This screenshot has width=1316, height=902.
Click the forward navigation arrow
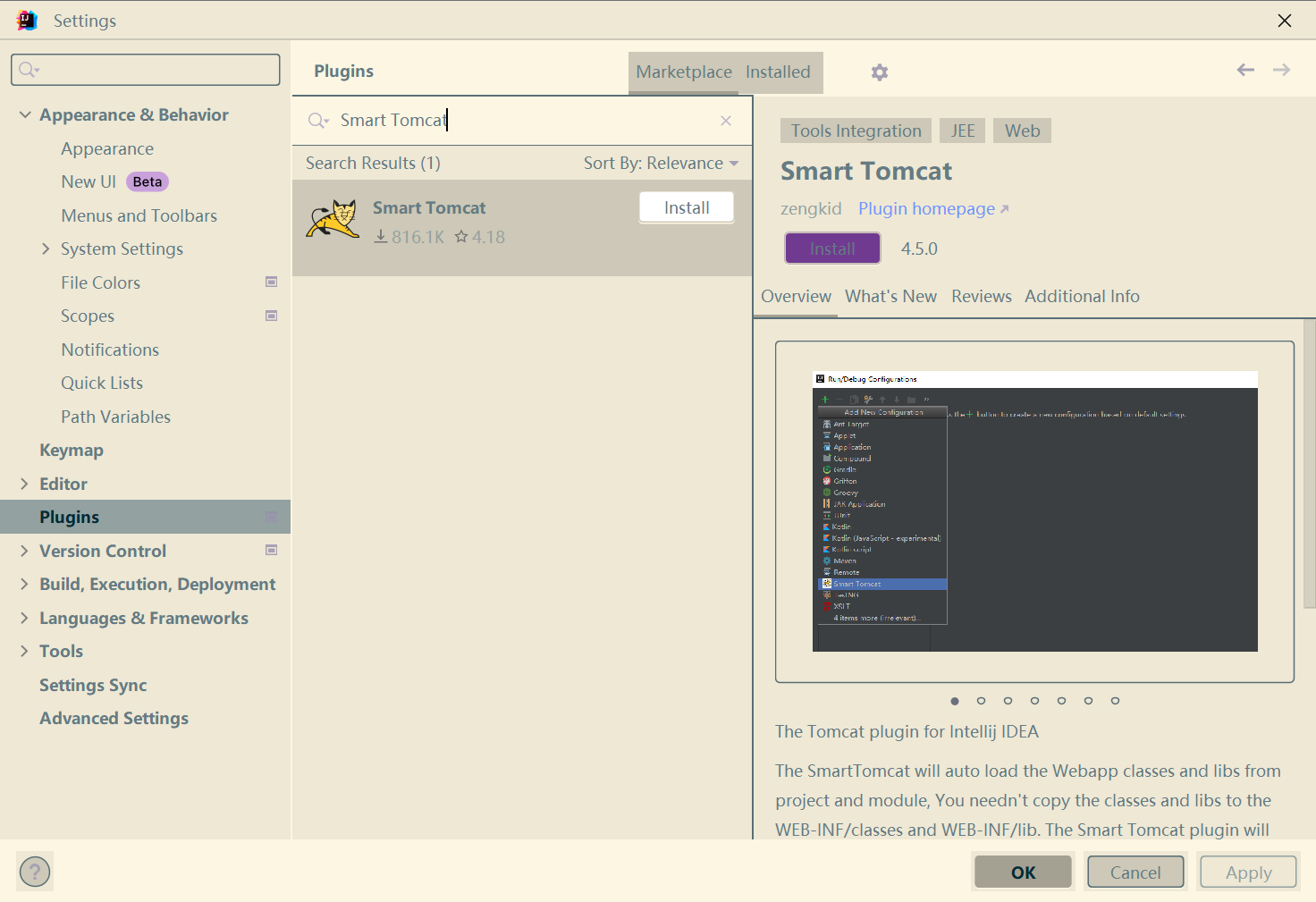1281,70
